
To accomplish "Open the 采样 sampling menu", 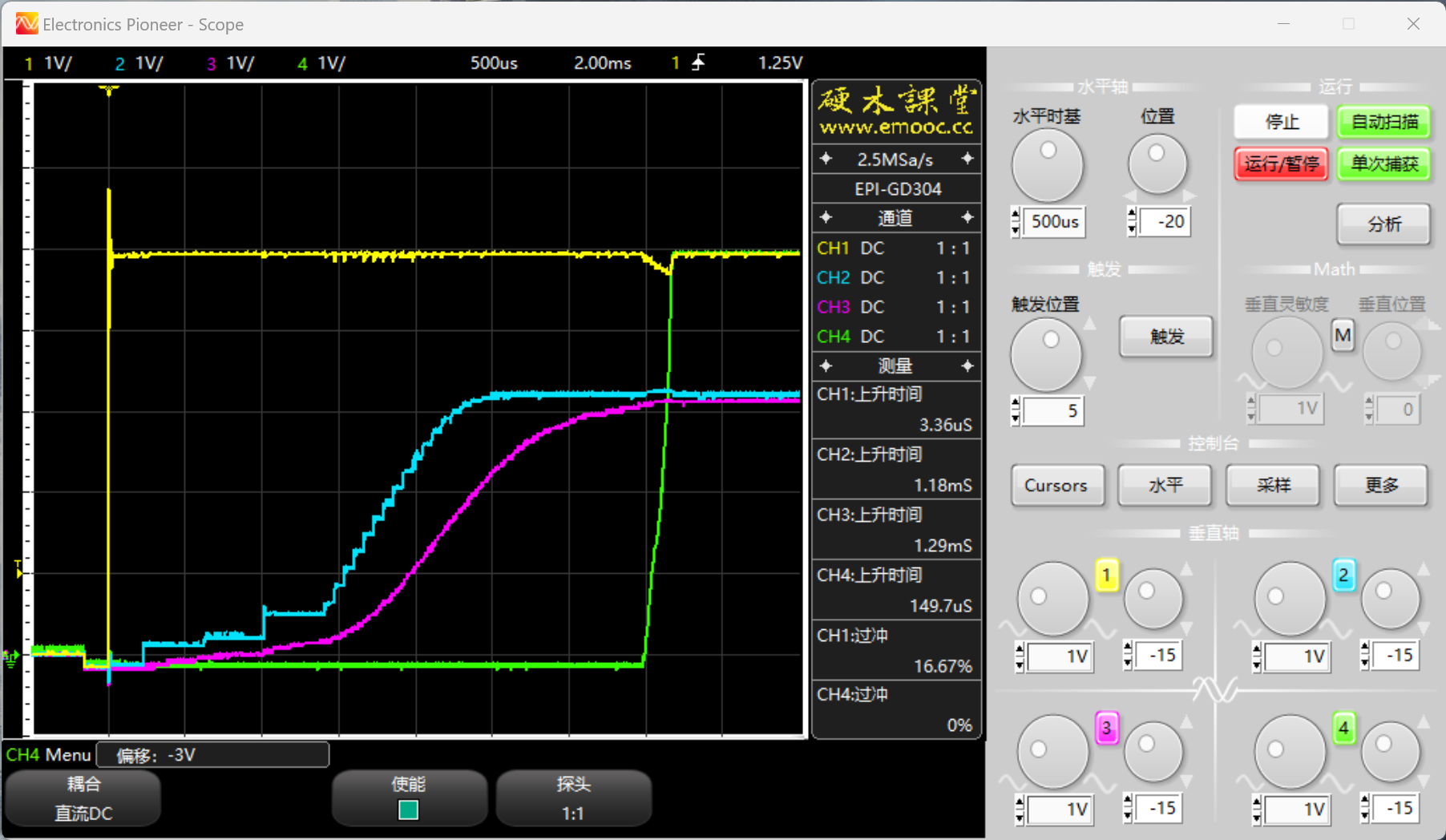I will tap(1273, 485).
